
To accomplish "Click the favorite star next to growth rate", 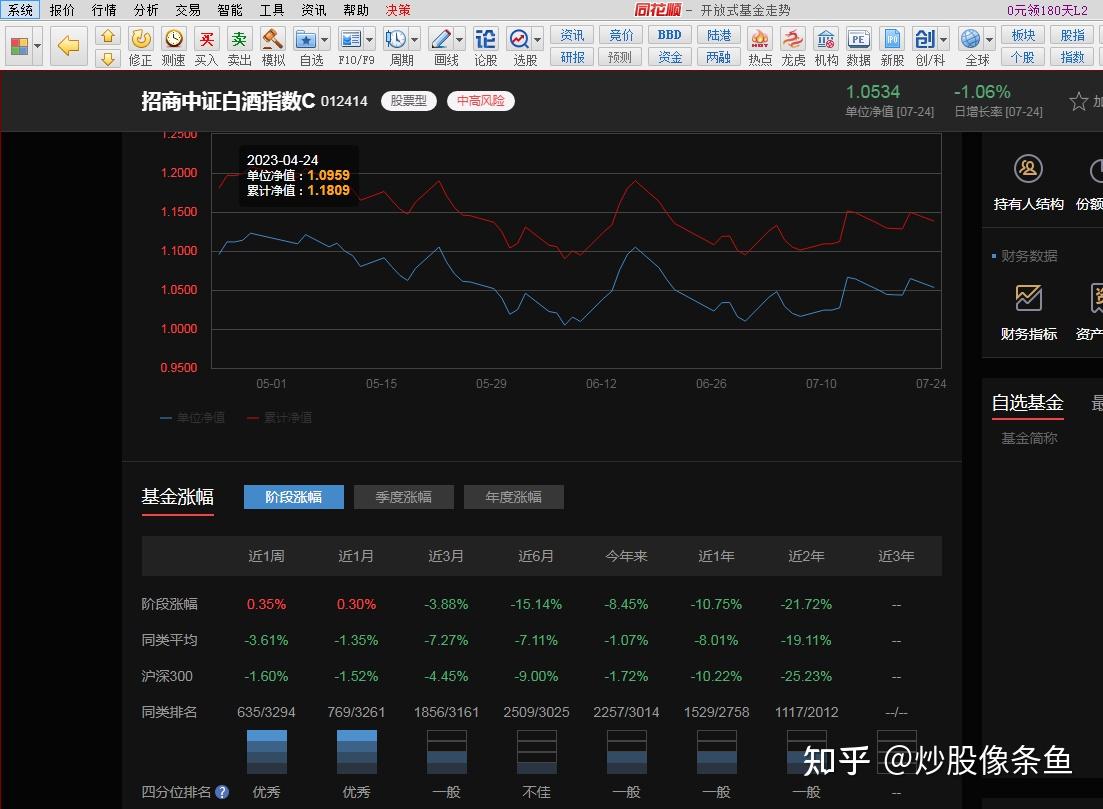I will tap(1078, 102).
